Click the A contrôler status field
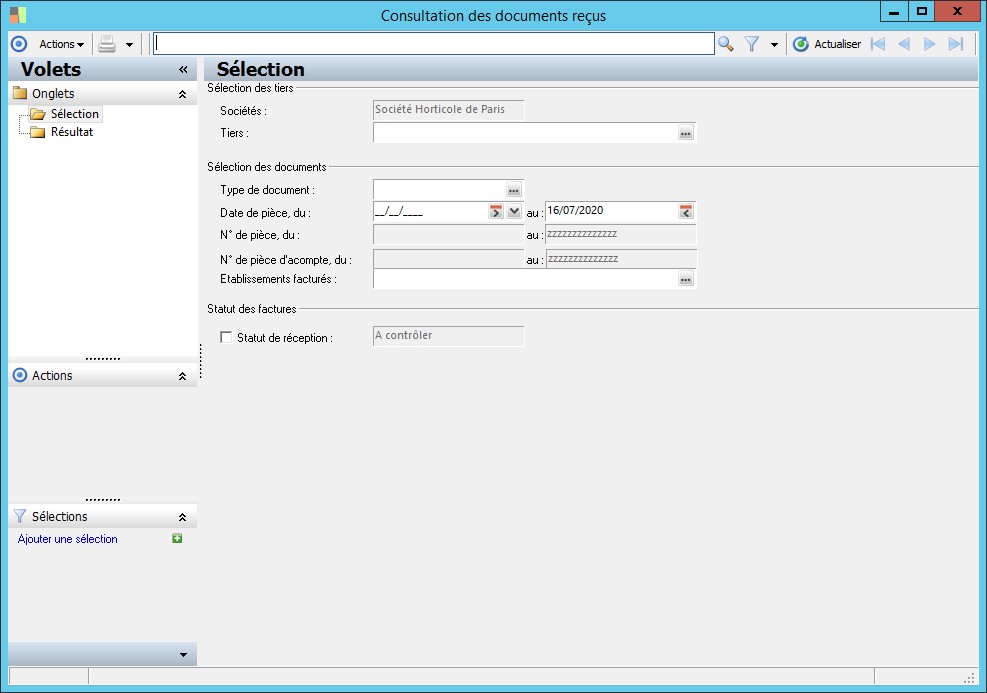 (x=448, y=335)
